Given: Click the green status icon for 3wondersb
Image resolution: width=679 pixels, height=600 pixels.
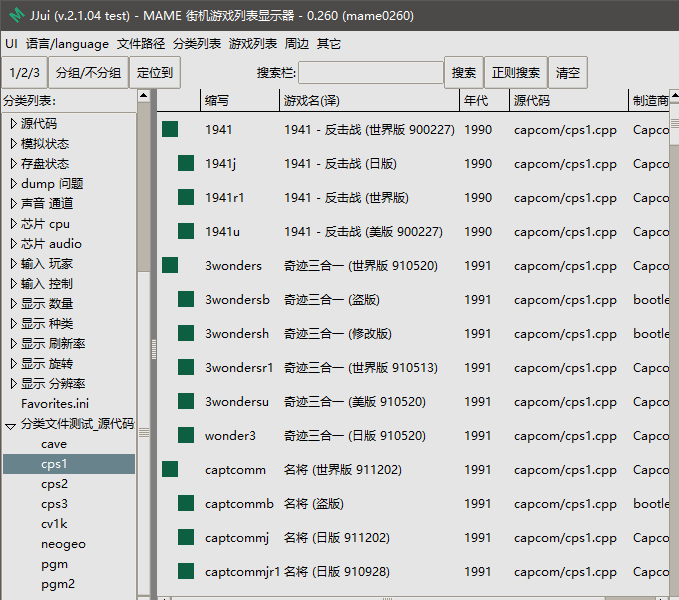Looking at the screenshot, I should tap(186, 299).
